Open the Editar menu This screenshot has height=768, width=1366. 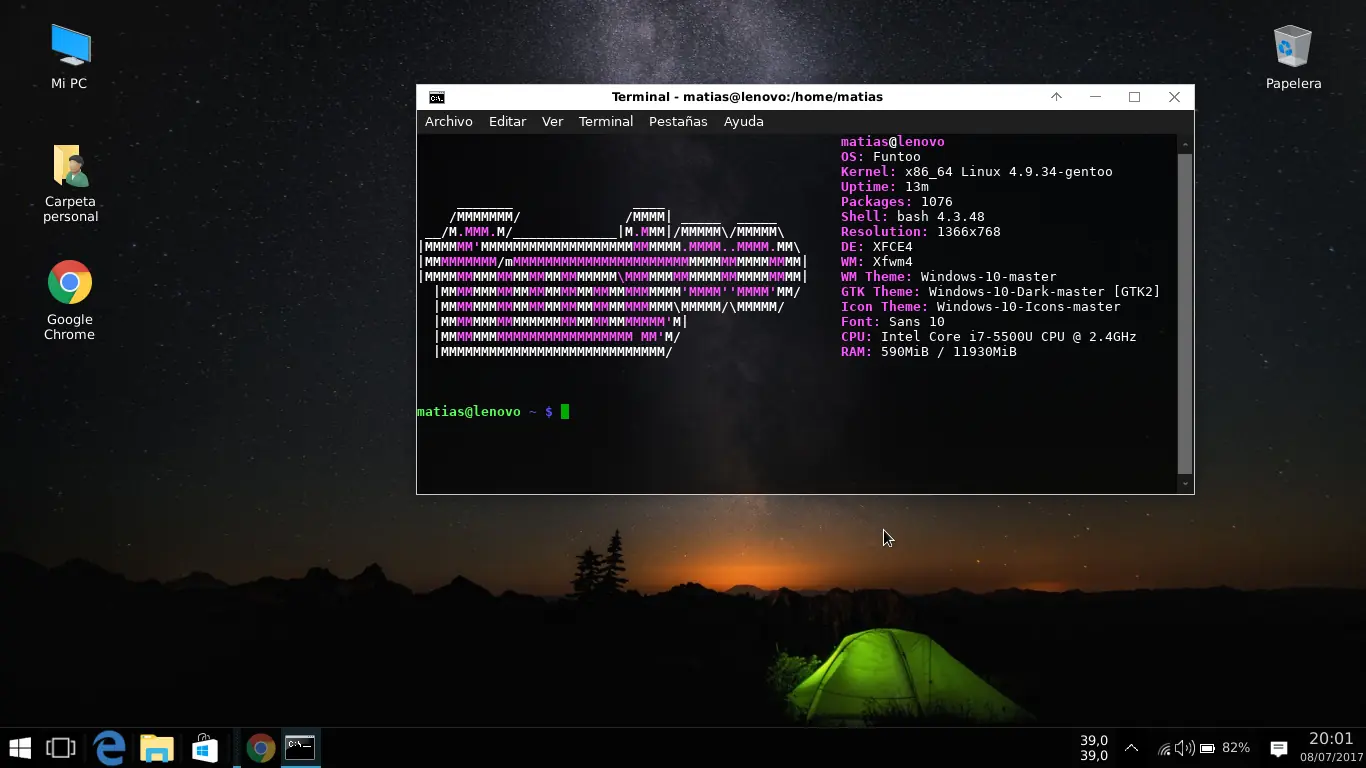click(507, 121)
